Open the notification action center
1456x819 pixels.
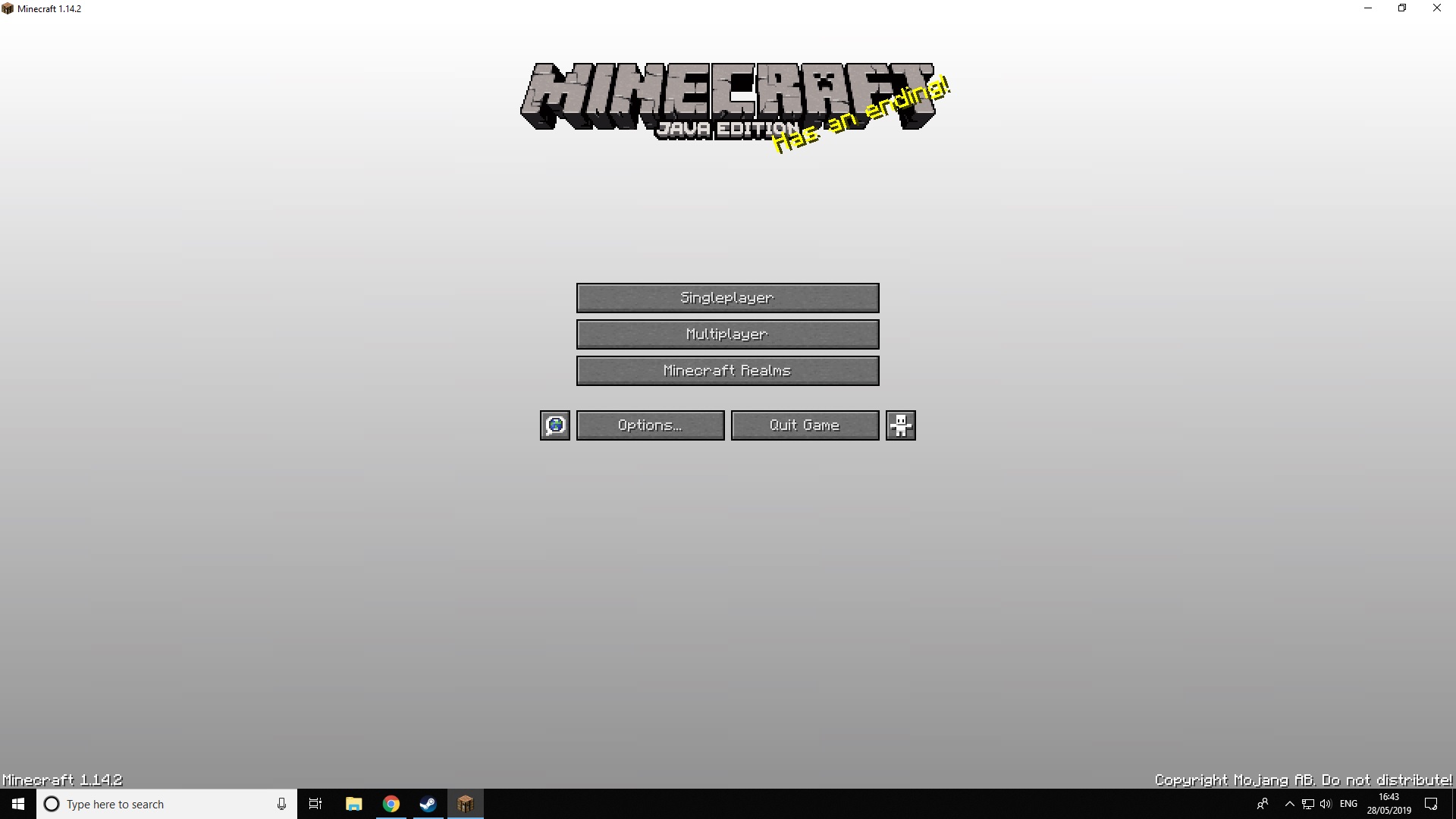(1431, 804)
